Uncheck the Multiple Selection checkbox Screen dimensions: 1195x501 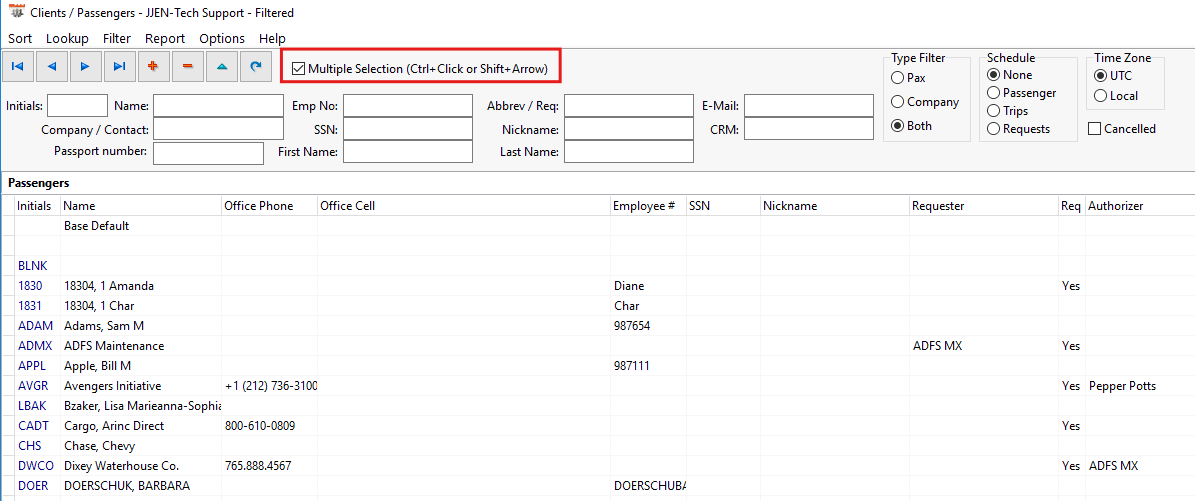click(x=299, y=69)
